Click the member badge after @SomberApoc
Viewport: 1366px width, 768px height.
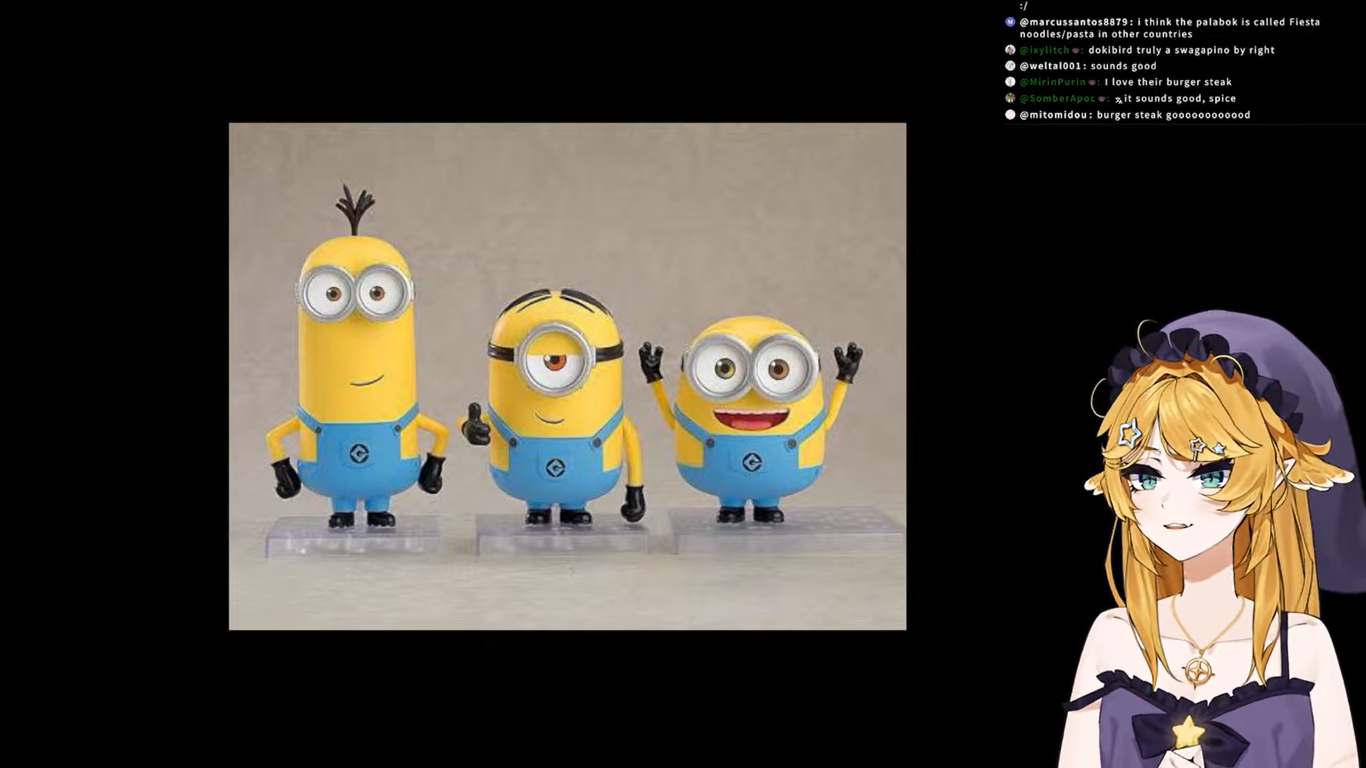(x=1103, y=99)
